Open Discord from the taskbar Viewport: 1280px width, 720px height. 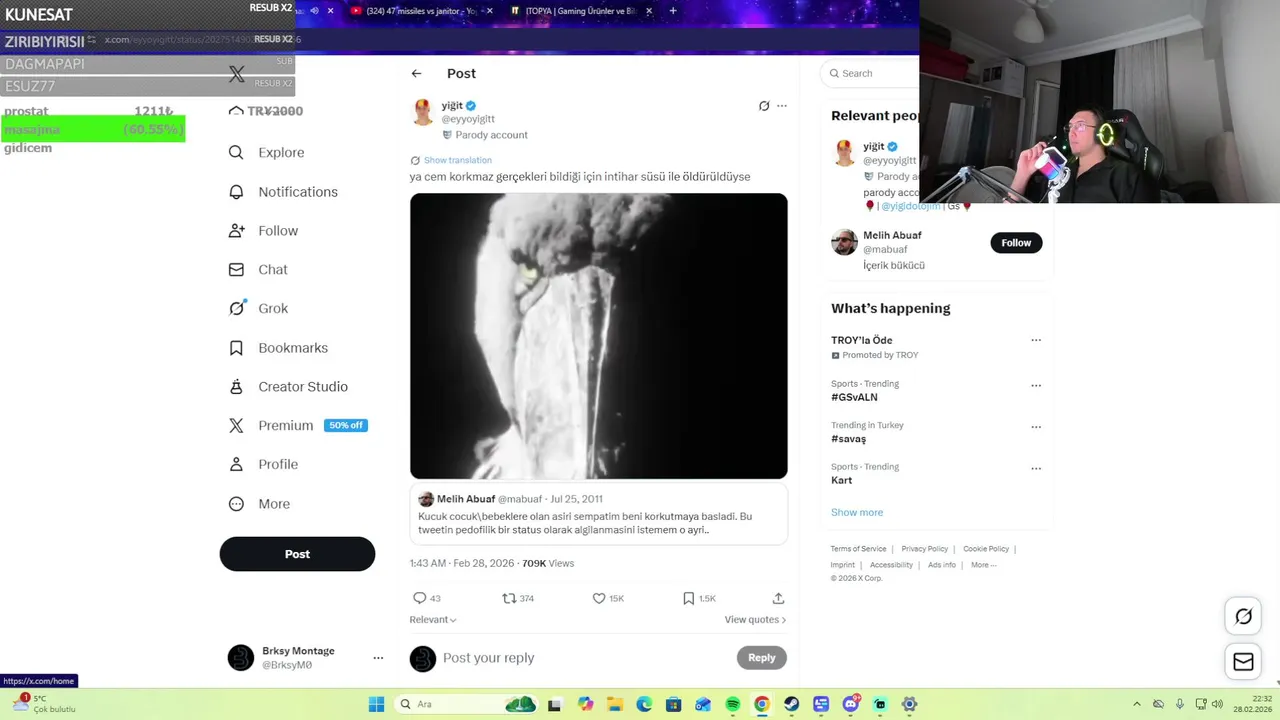(851, 704)
